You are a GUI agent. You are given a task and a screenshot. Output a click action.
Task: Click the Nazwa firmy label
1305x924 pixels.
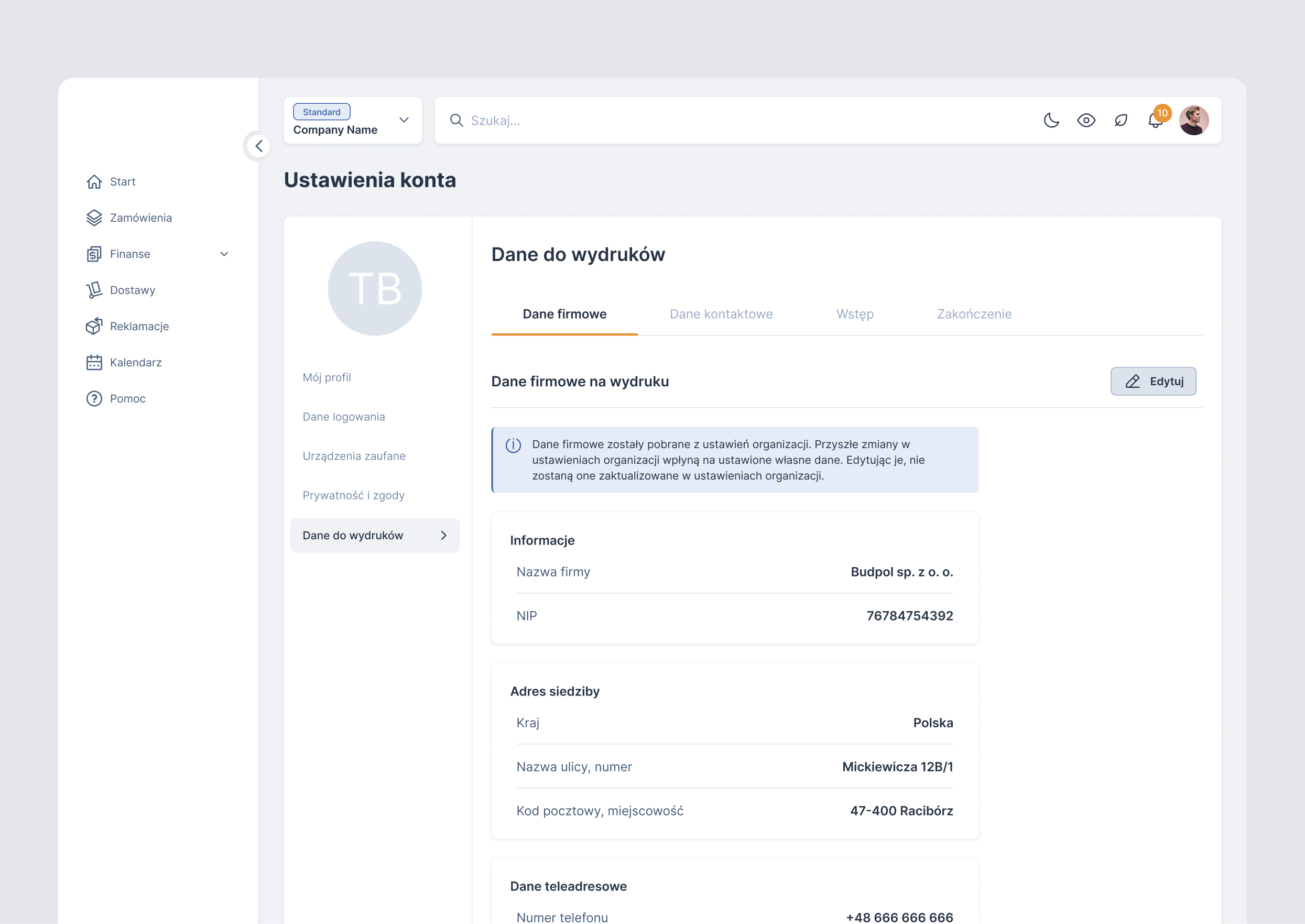click(x=553, y=572)
